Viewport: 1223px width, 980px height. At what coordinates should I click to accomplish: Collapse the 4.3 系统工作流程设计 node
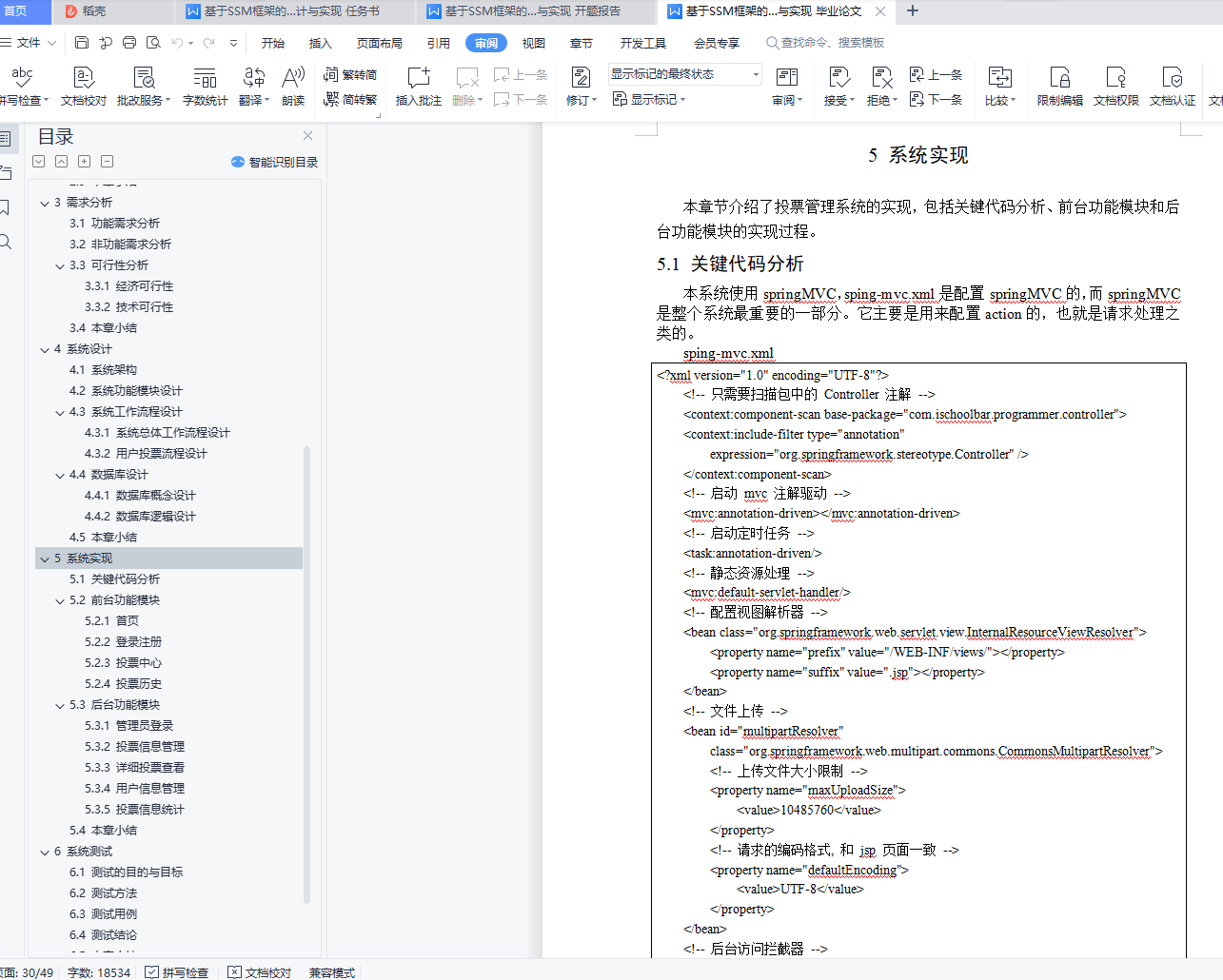60,412
